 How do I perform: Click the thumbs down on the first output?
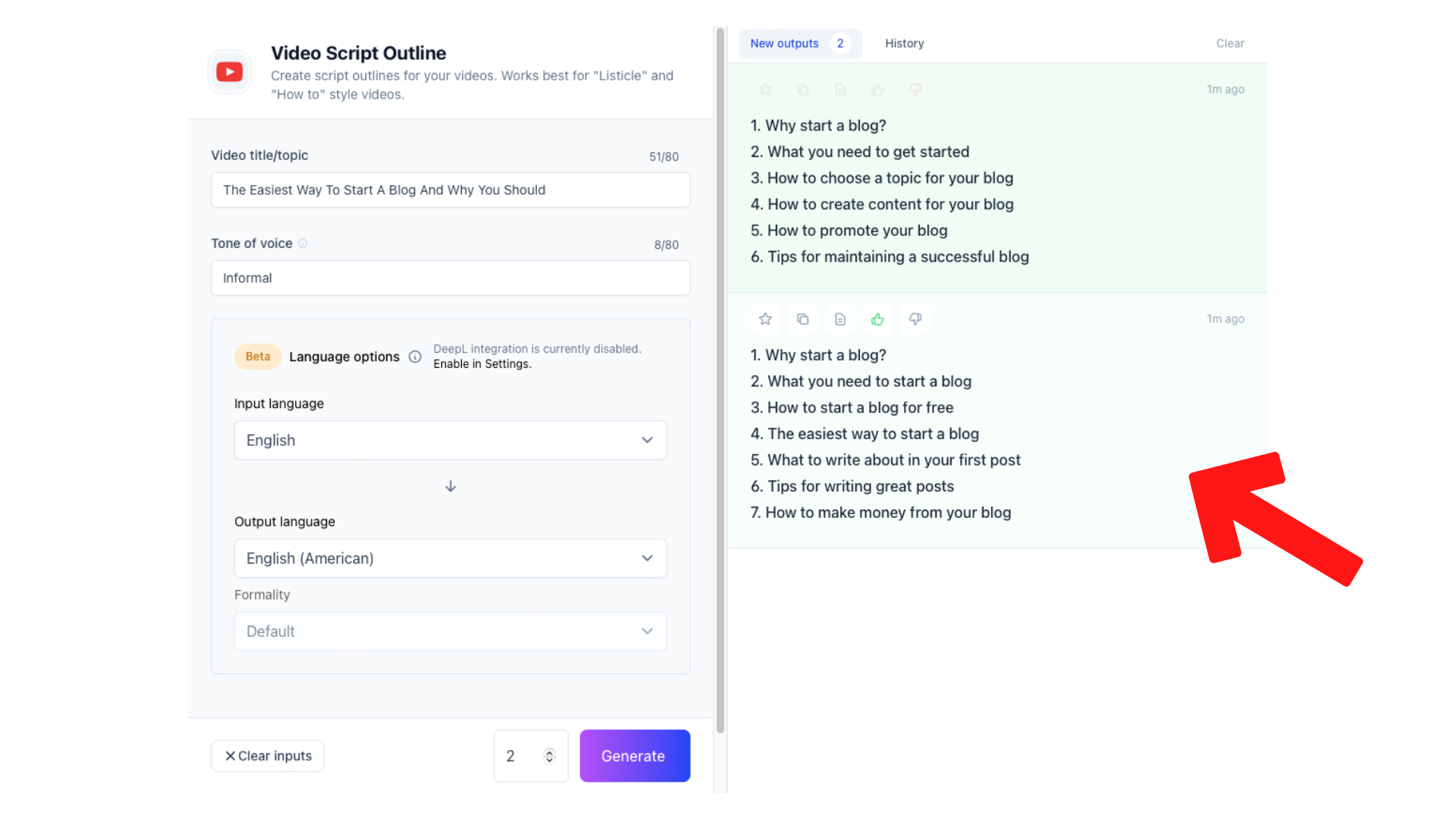(915, 89)
